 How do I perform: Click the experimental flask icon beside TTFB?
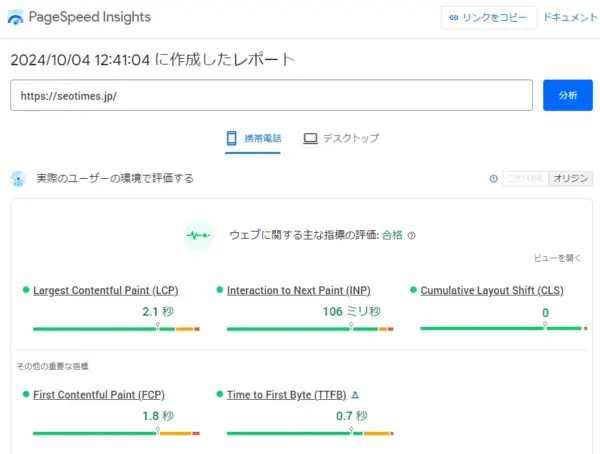coord(355,395)
